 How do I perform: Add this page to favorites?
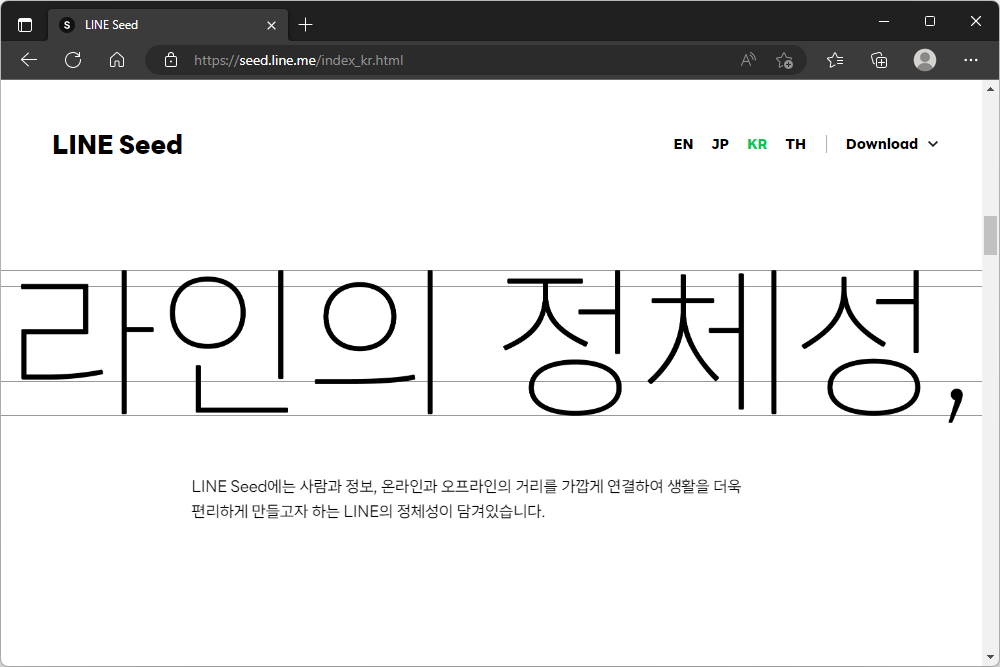tap(784, 60)
